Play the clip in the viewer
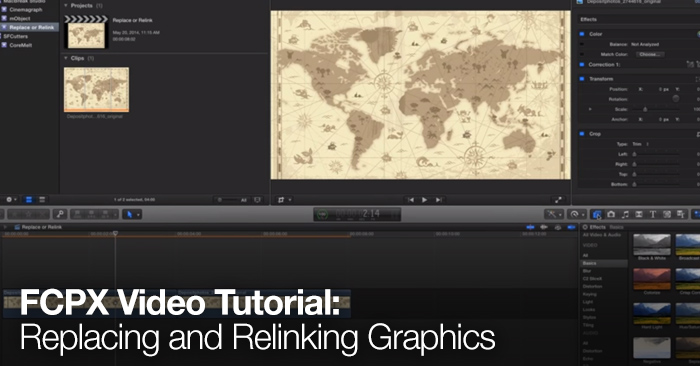The width and height of the screenshot is (700, 366). click(425, 200)
